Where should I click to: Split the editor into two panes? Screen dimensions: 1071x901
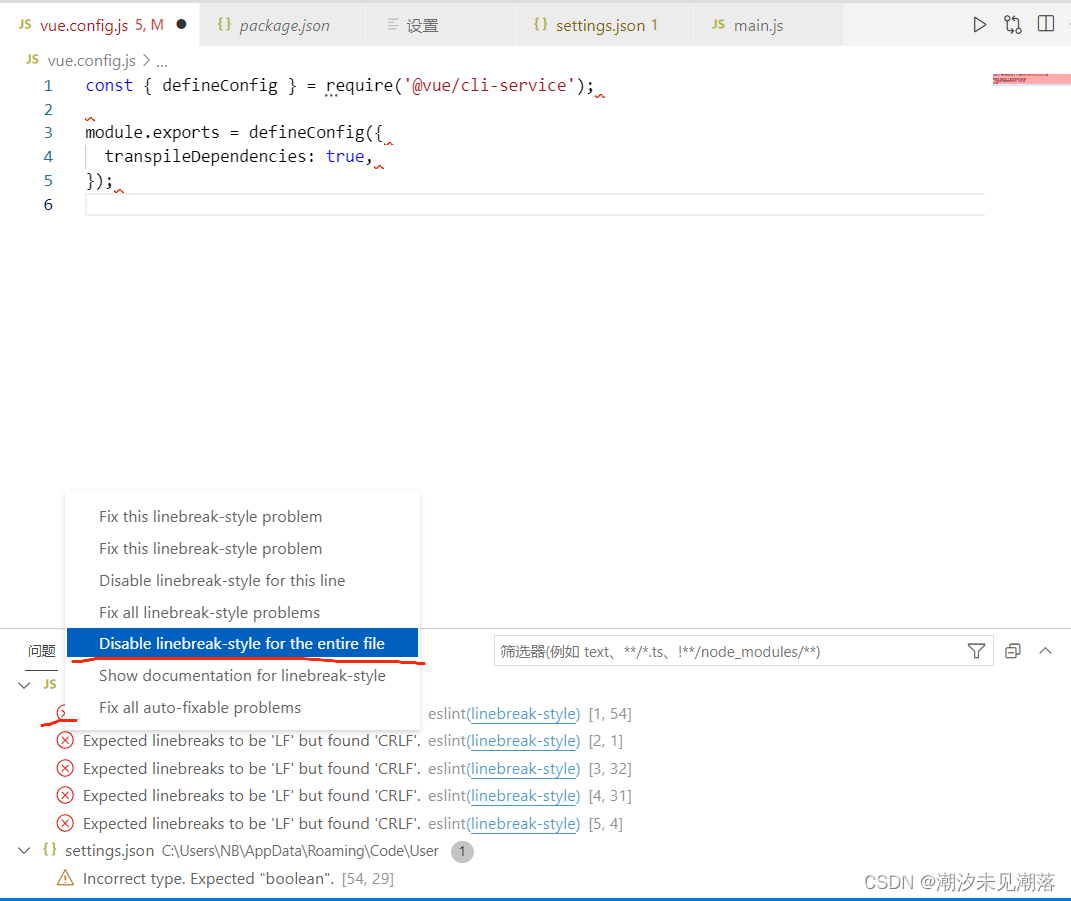[x=1045, y=24]
